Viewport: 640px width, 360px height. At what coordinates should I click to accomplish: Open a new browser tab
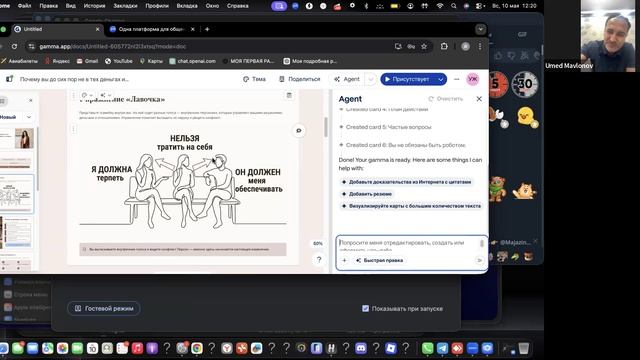point(207,29)
